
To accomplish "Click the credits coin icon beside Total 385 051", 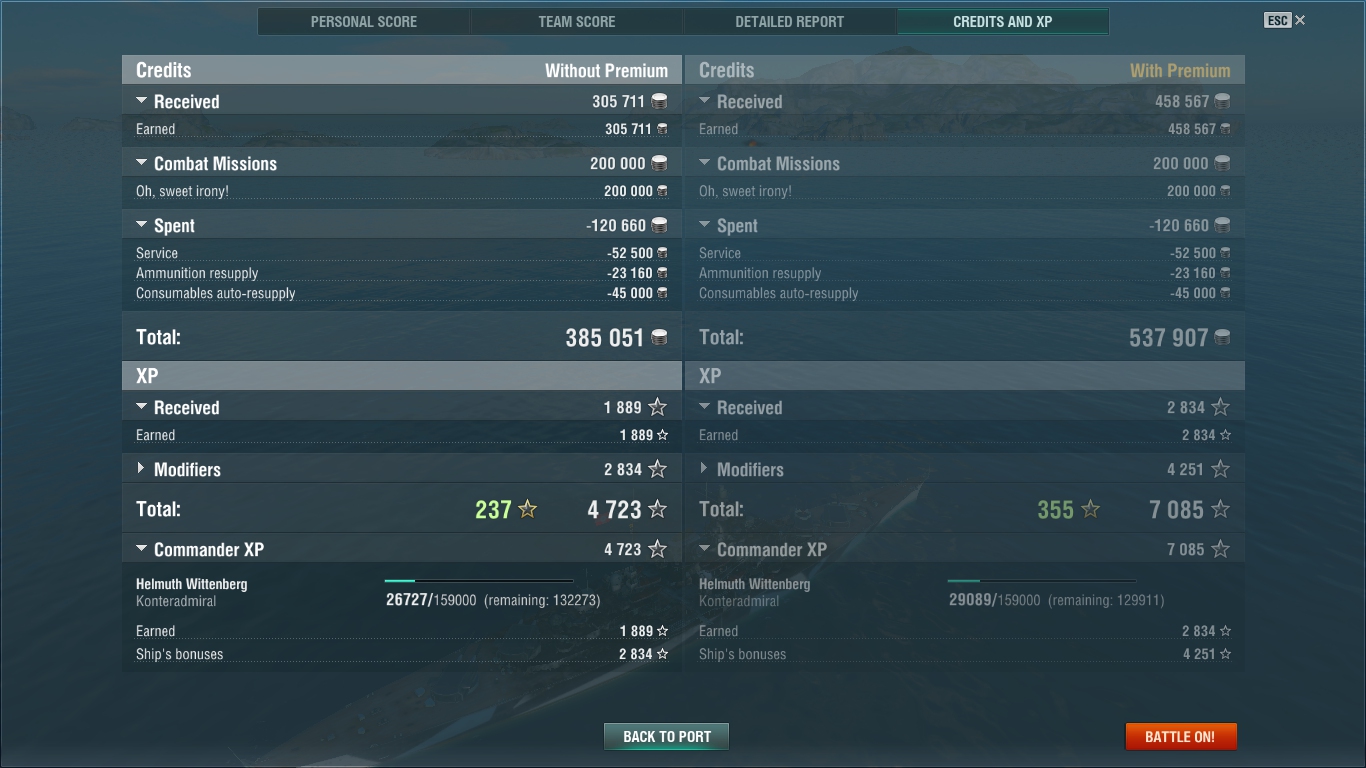I will [x=660, y=338].
